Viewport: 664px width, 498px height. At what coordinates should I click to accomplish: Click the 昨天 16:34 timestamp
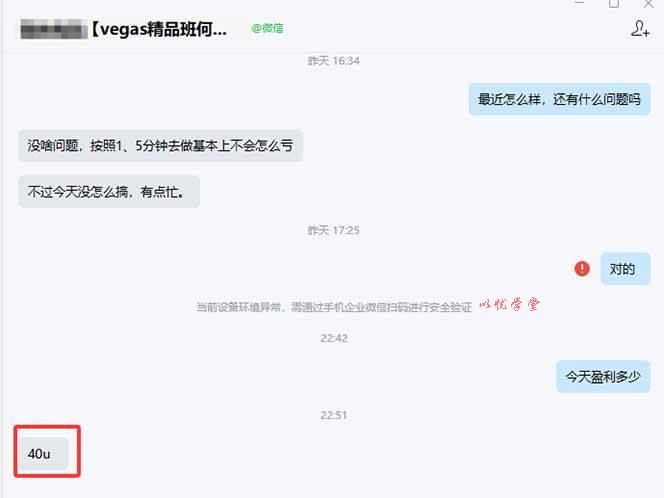click(x=334, y=61)
